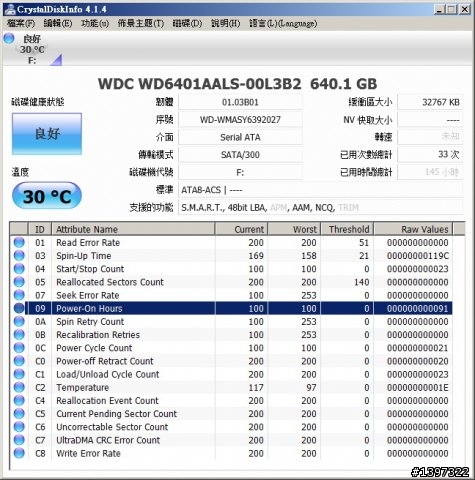Viewport: 475px width, 480px height.
Task: Open the 功能(u) menu
Action: tap(95, 23)
